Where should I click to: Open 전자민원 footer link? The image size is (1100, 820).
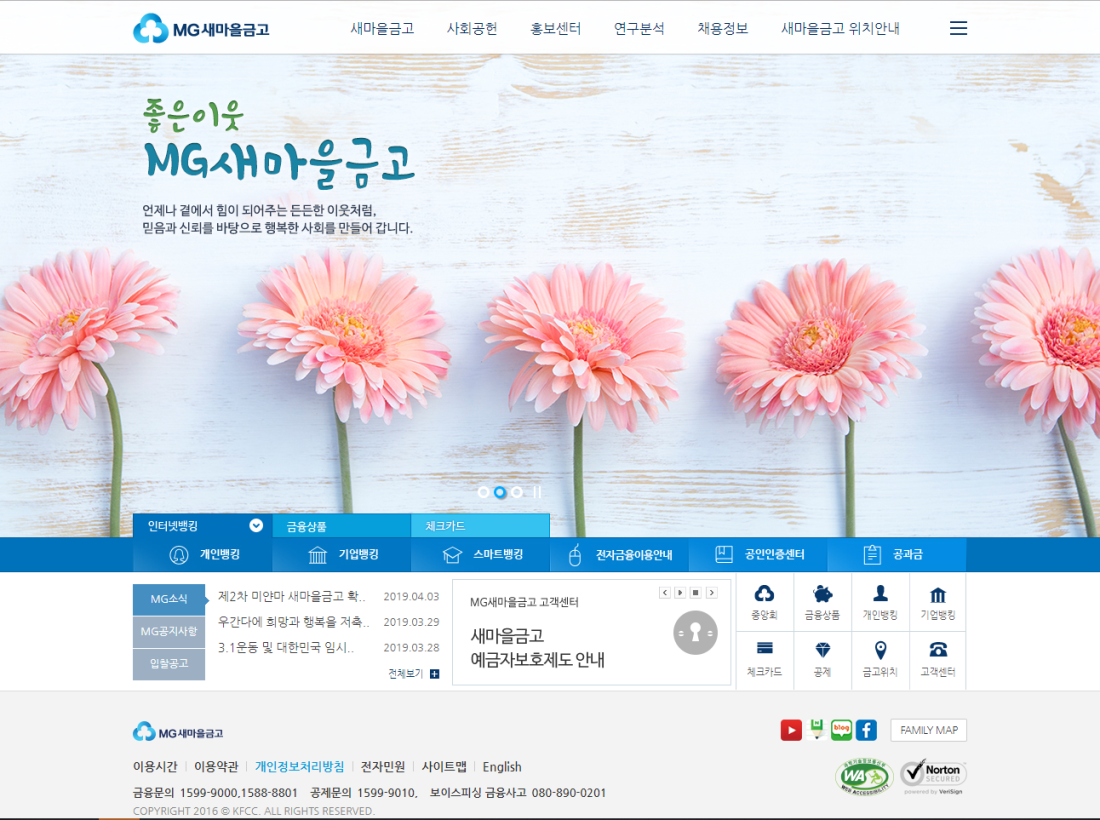[383, 767]
